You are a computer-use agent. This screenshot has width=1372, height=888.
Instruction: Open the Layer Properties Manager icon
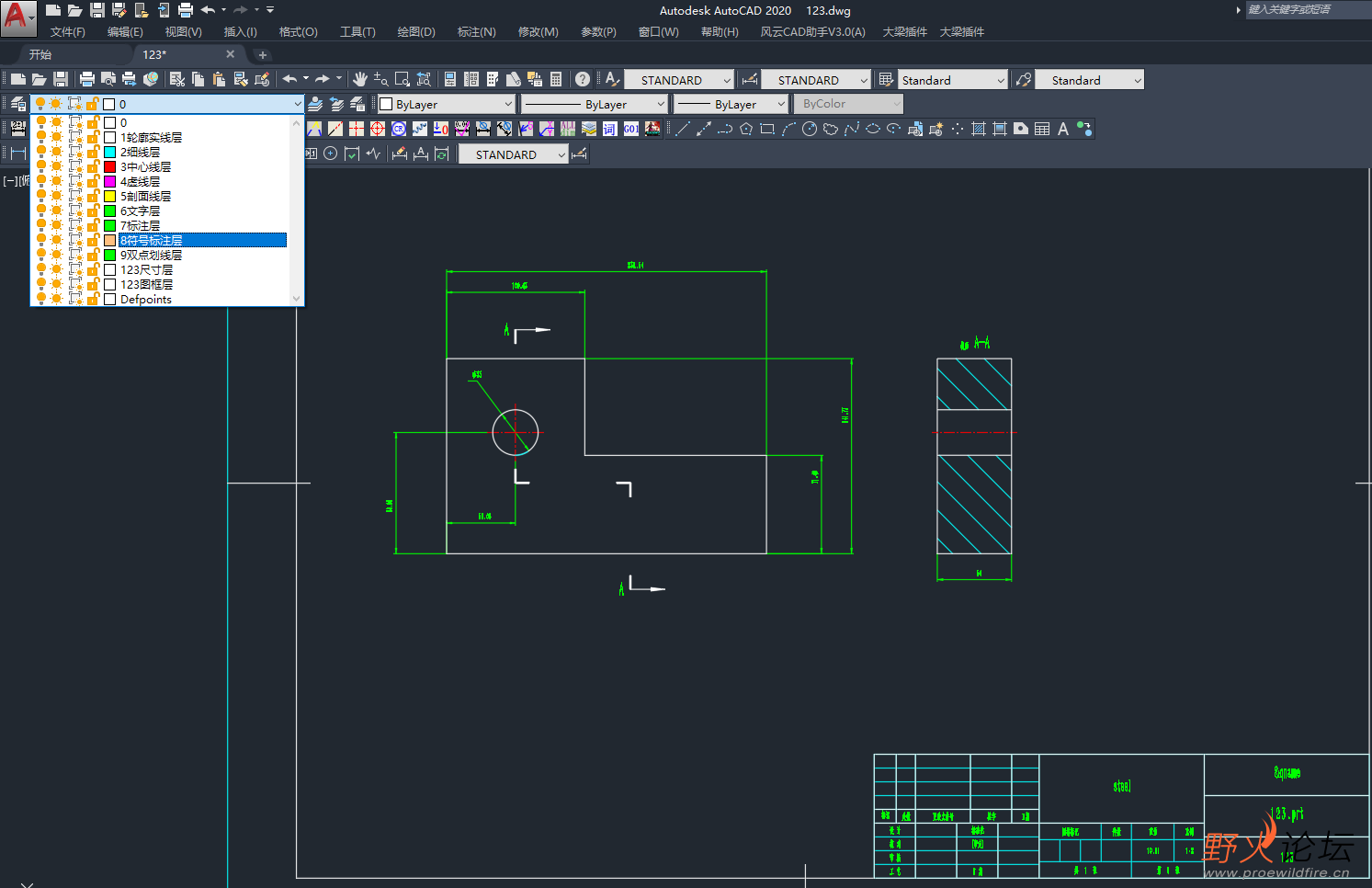18,104
